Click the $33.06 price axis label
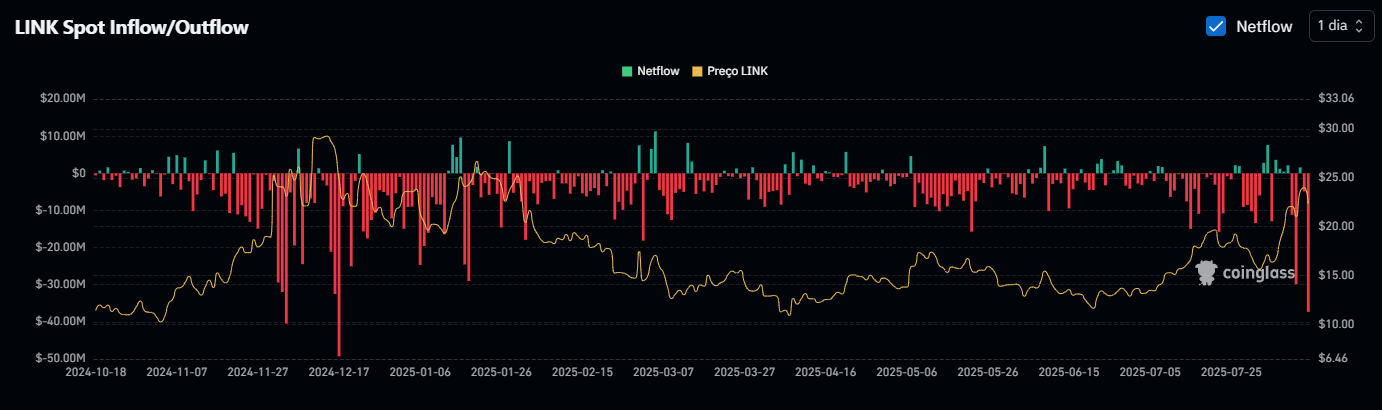The width and height of the screenshot is (1382, 410). 1336,98
